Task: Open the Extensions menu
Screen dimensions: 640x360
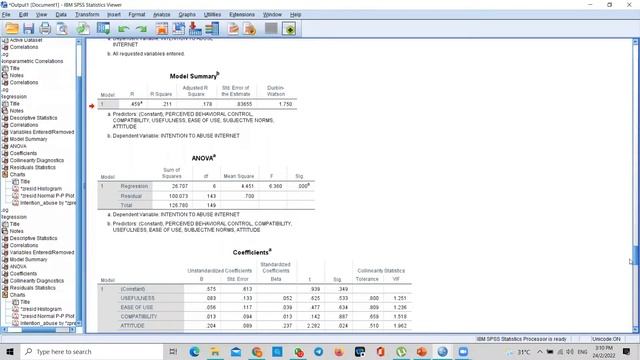Action: tap(242, 14)
